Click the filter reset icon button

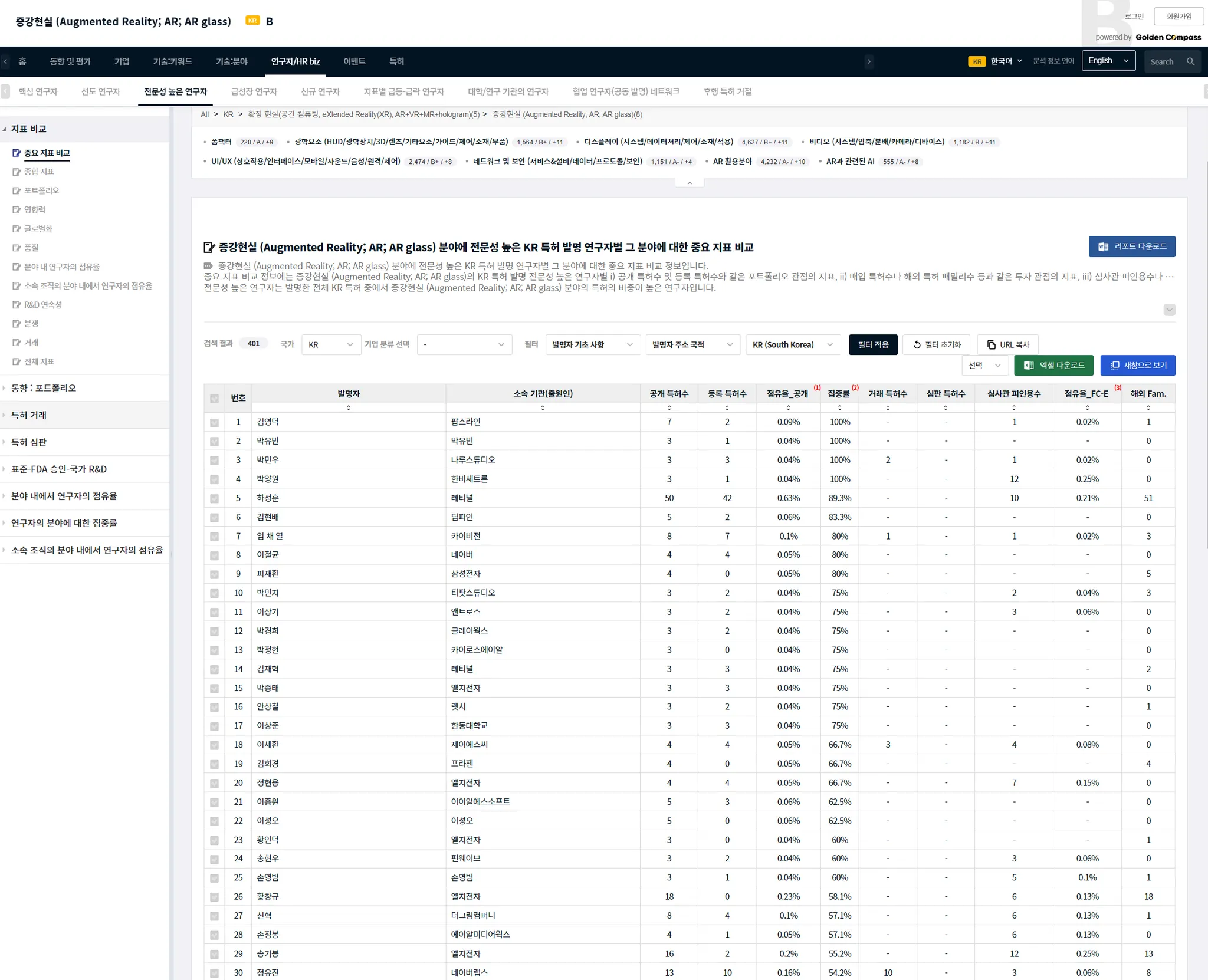click(x=917, y=345)
